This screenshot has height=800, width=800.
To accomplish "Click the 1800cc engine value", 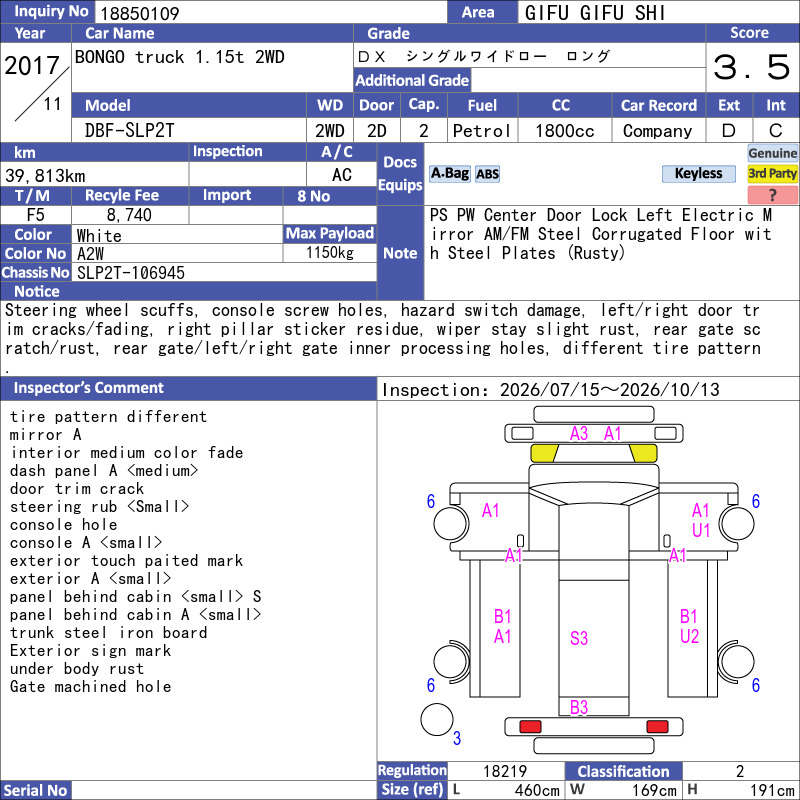I will click(x=564, y=131).
